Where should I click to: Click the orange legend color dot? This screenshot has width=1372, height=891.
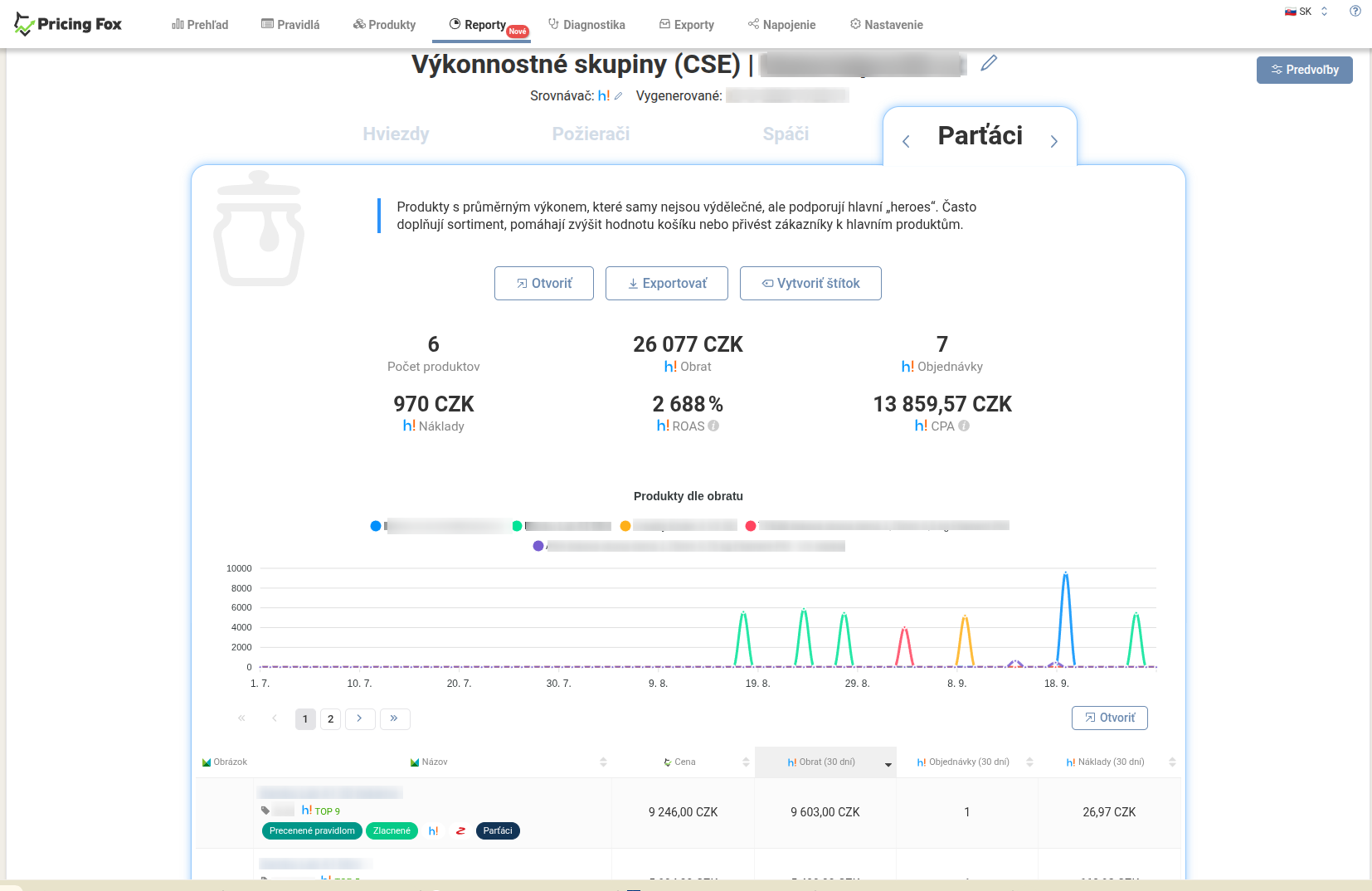pyautogui.click(x=625, y=526)
